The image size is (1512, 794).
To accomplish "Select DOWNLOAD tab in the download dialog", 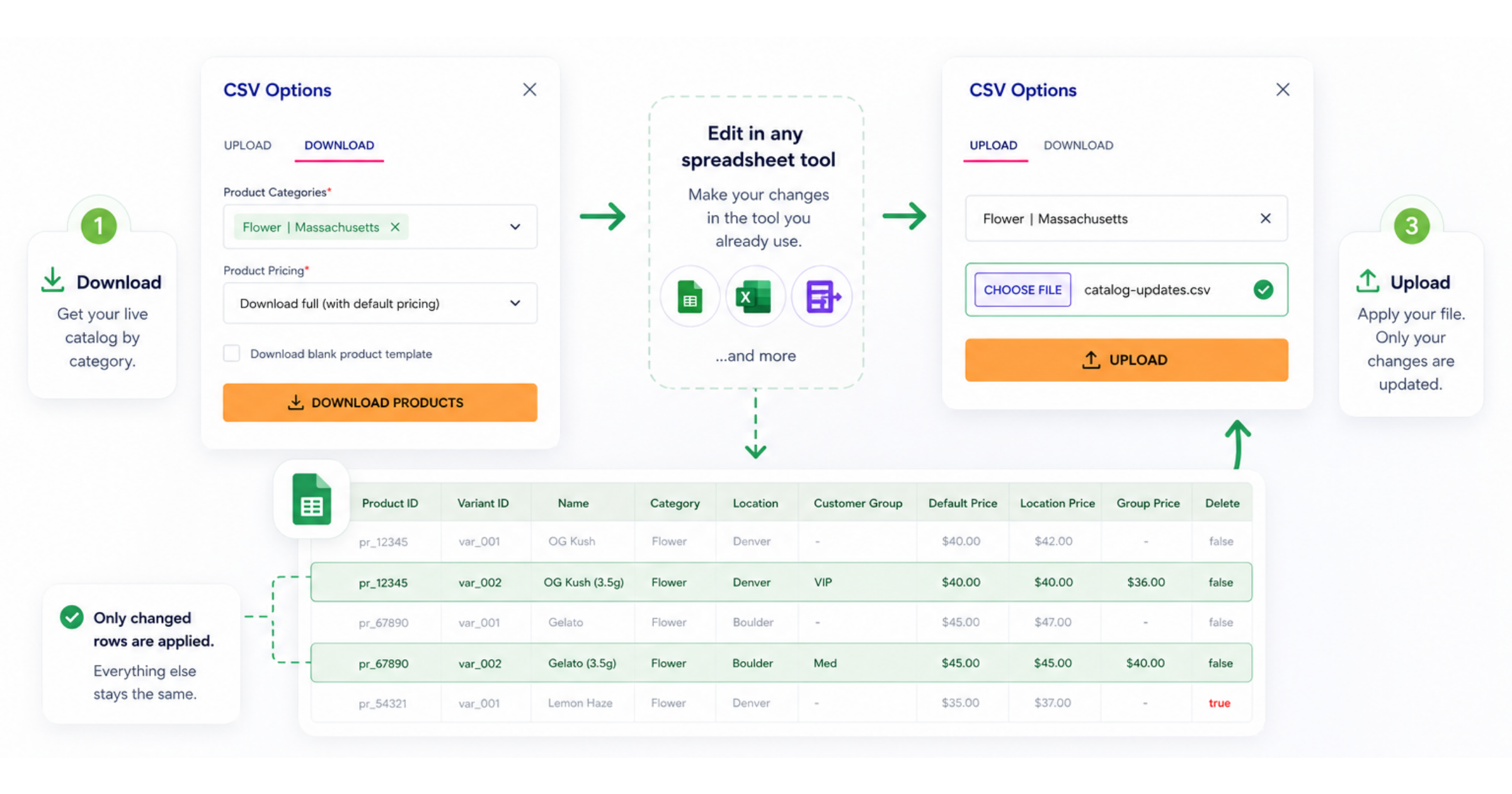I will pos(339,145).
